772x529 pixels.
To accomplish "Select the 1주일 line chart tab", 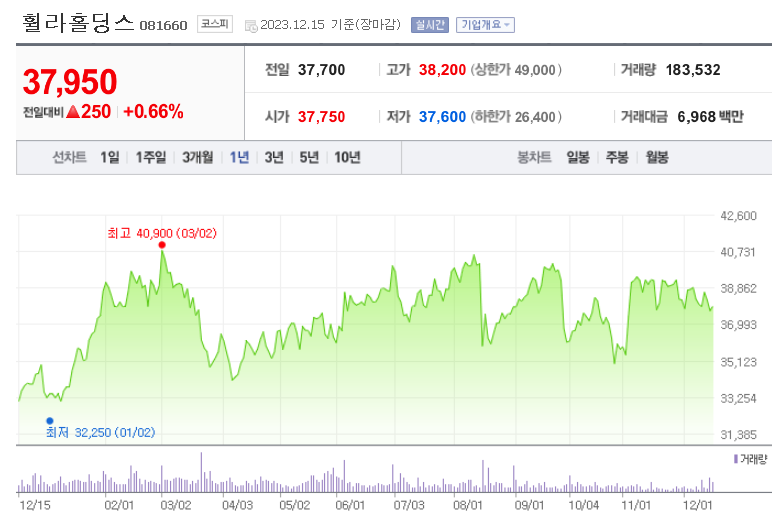I will (151, 157).
